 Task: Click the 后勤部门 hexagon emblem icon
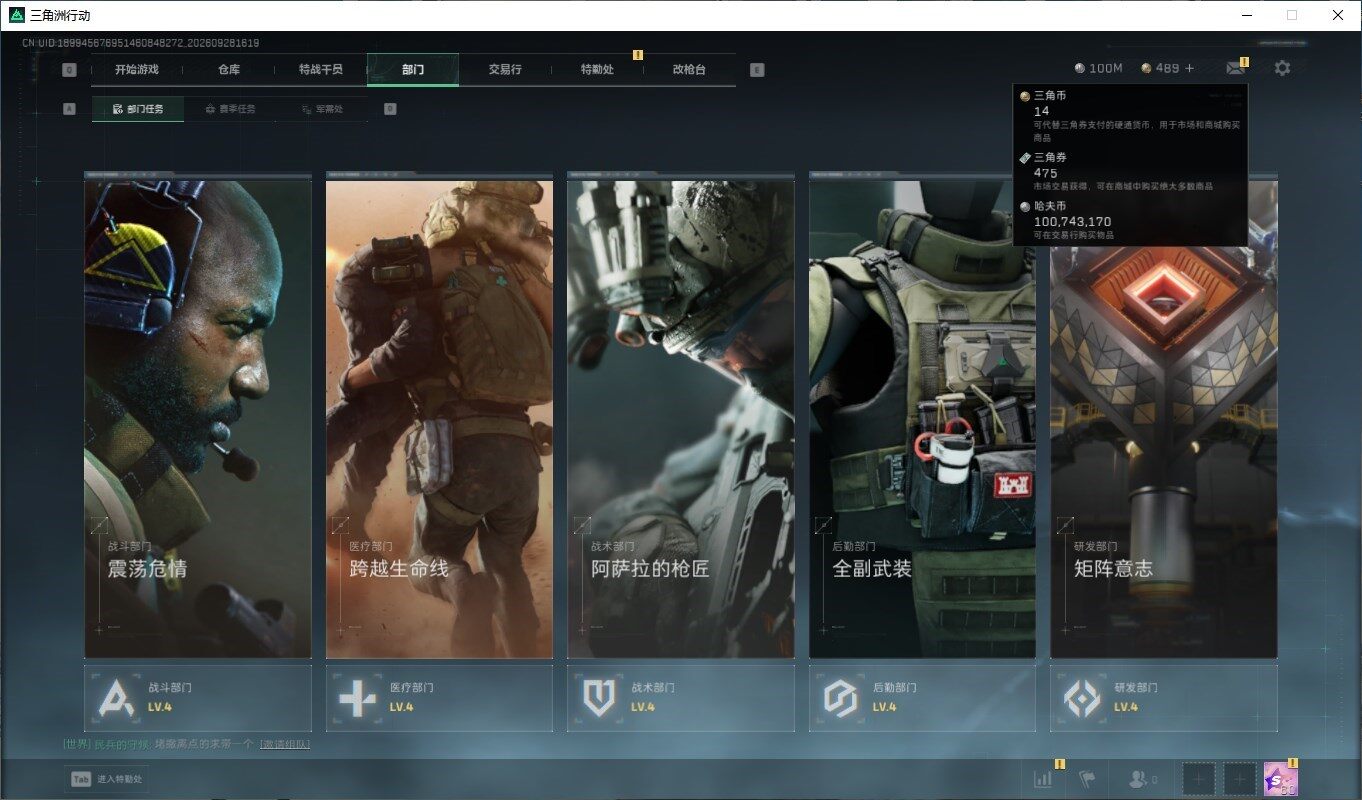[x=840, y=698]
